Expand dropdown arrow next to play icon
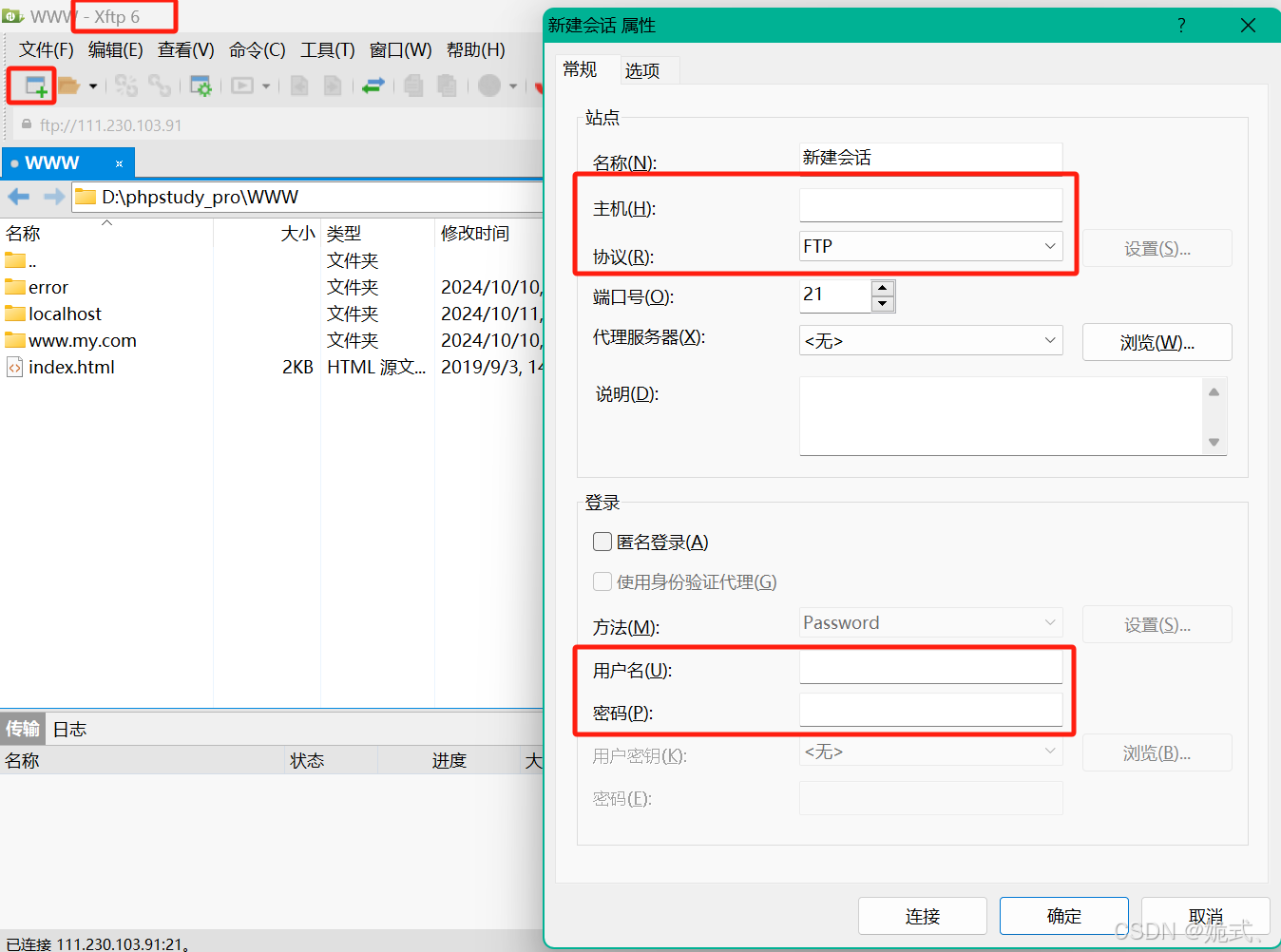 [x=266, y=86]
